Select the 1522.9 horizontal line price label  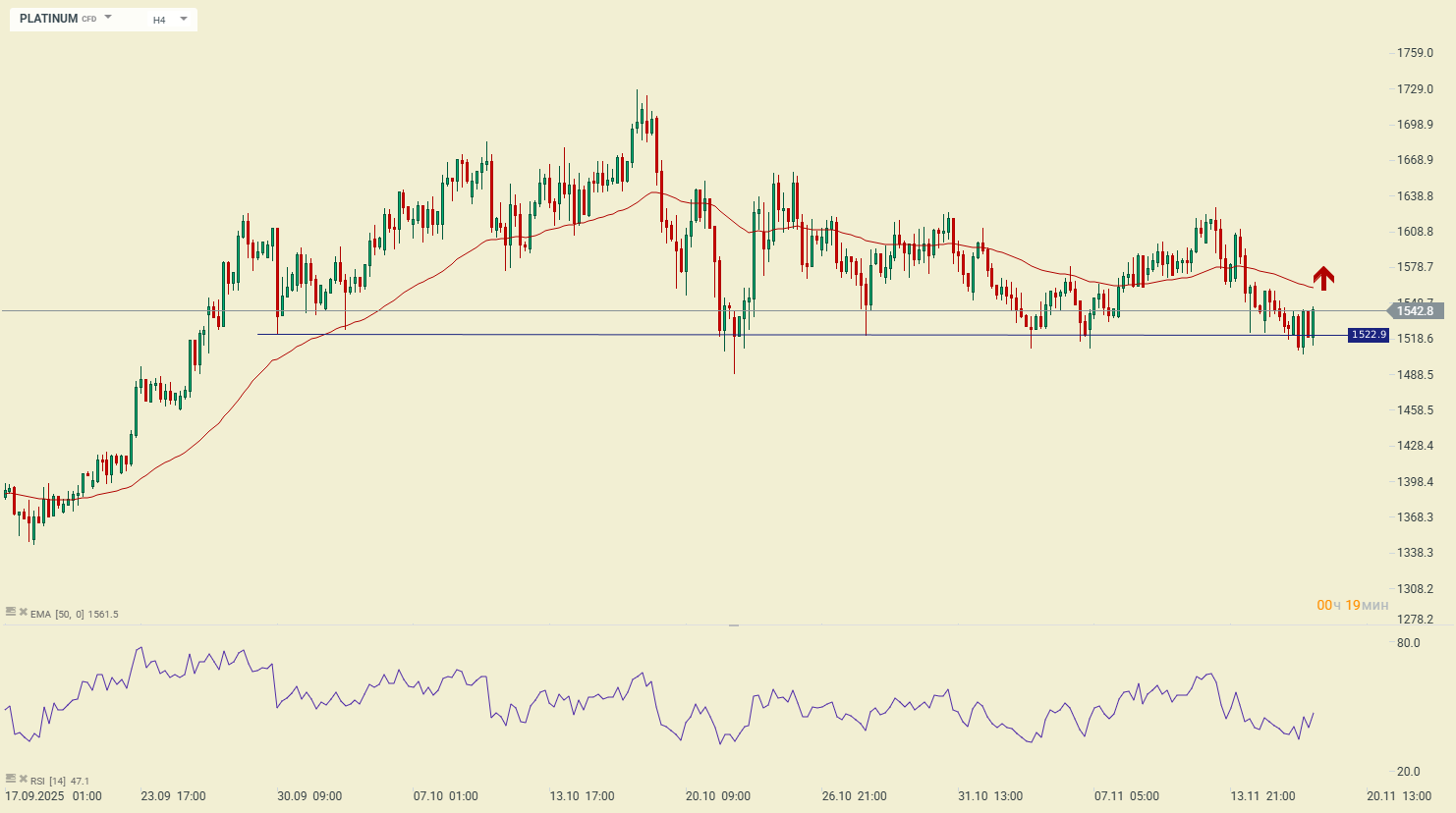click(1369, 335)
